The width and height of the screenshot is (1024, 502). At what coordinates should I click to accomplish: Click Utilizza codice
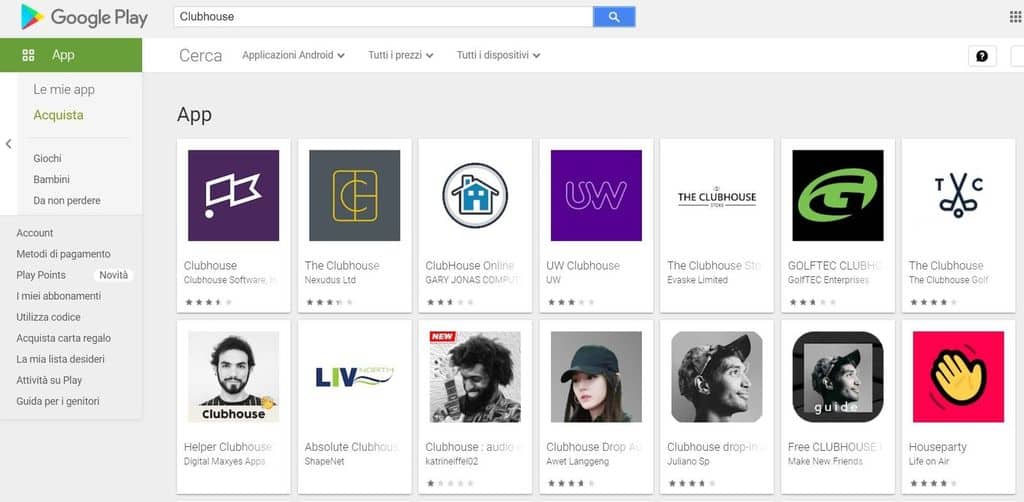point(48,317)
